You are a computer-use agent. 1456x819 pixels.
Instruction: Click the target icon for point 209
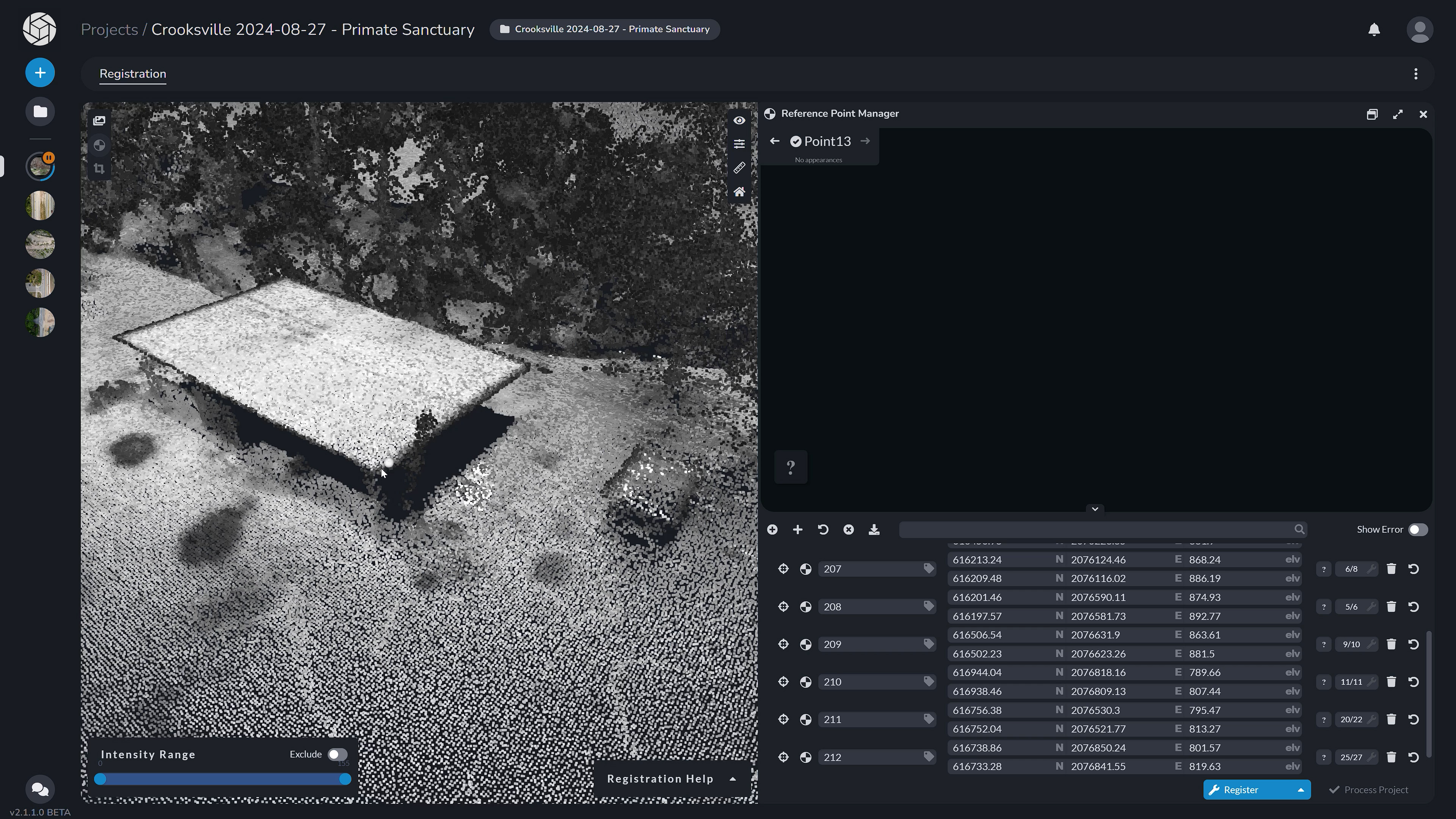[805, 644]
